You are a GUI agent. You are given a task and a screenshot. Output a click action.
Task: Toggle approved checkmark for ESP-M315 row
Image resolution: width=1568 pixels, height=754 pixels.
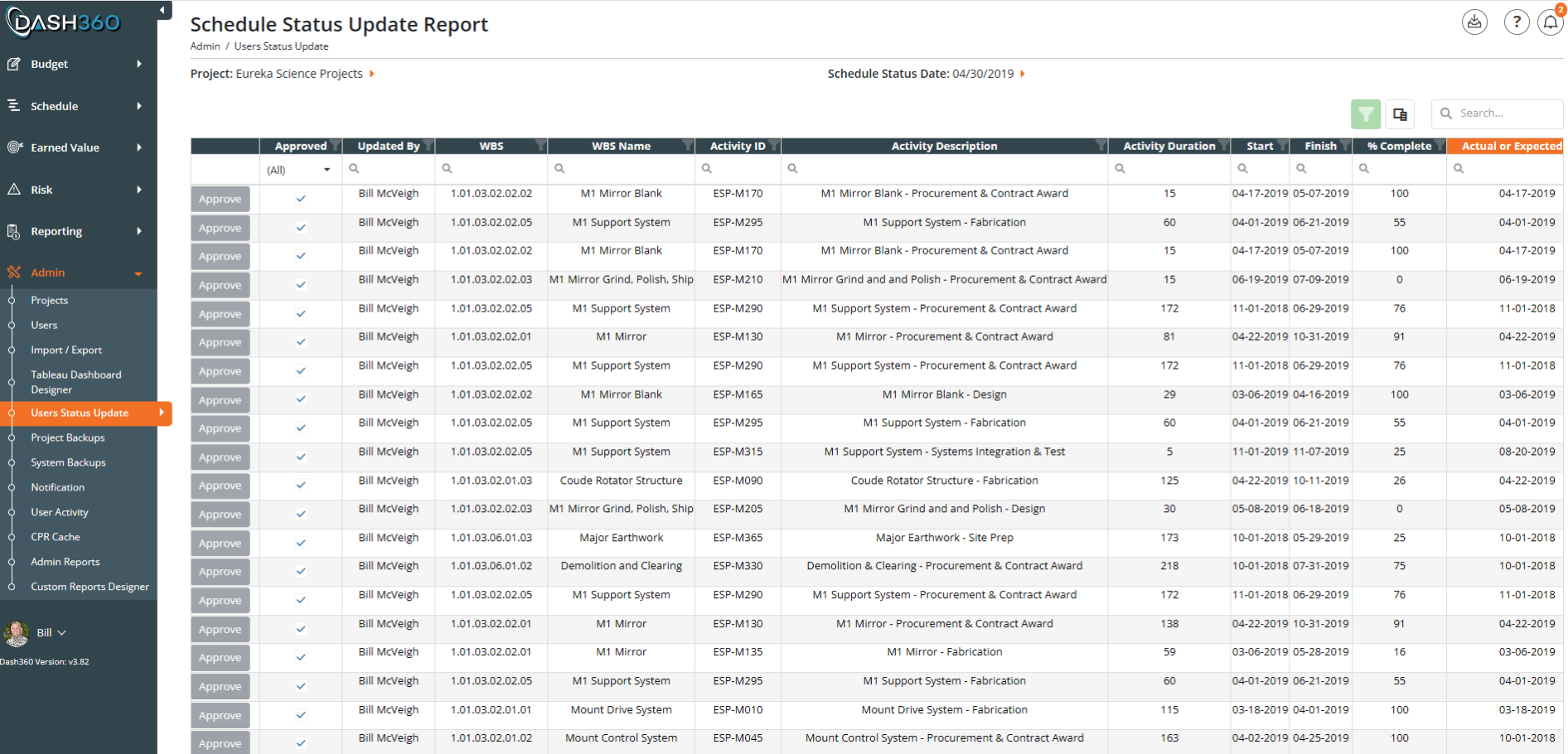(x=301, y=457)
